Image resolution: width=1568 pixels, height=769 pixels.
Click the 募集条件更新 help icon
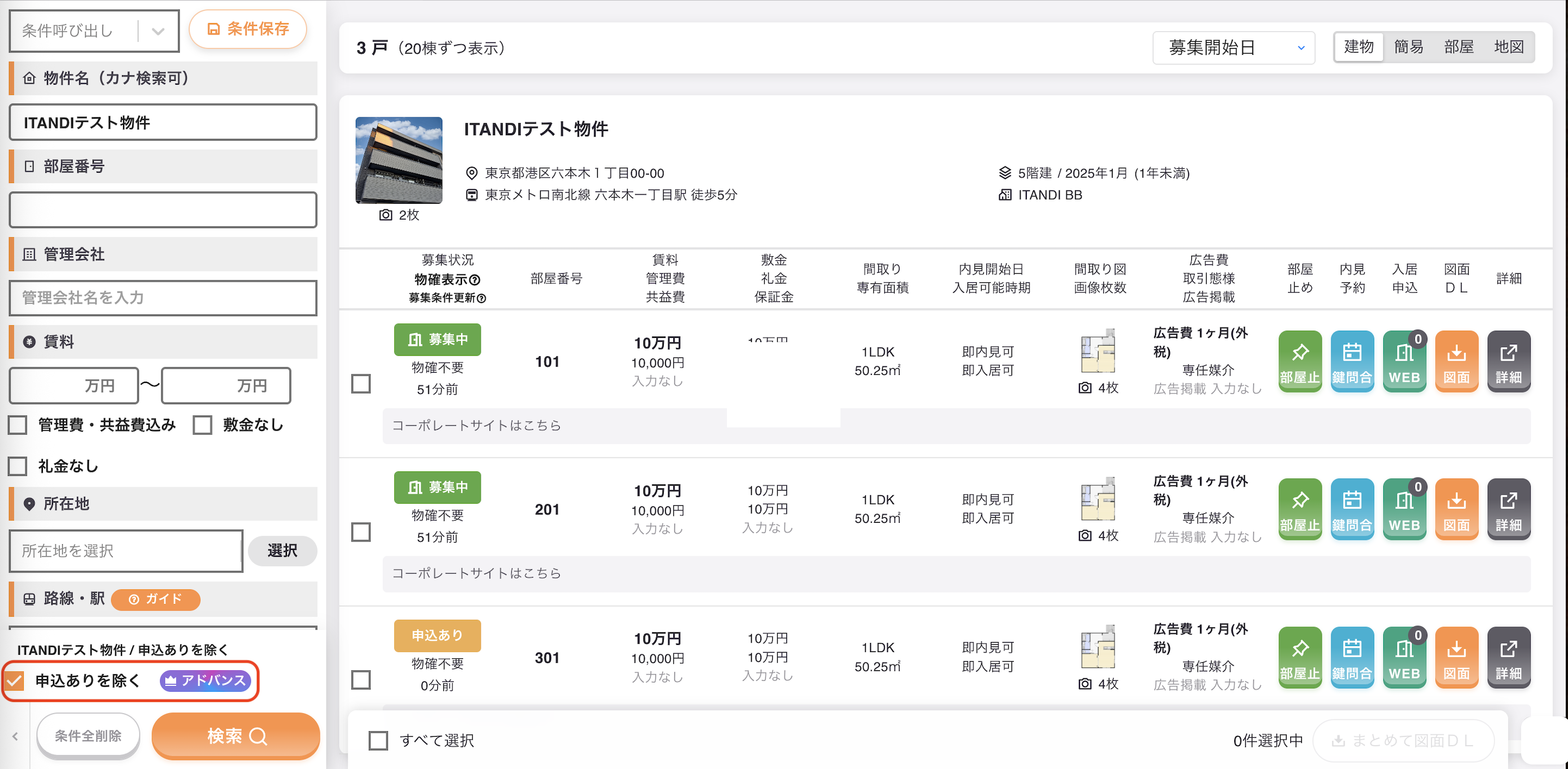point(481,298)
